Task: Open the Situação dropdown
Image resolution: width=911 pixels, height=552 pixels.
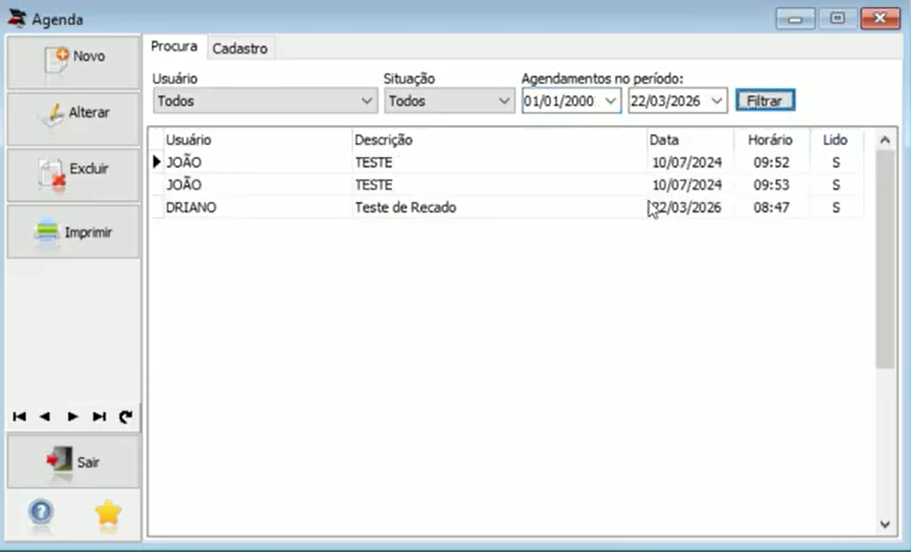Action: [x=449, y=101]
